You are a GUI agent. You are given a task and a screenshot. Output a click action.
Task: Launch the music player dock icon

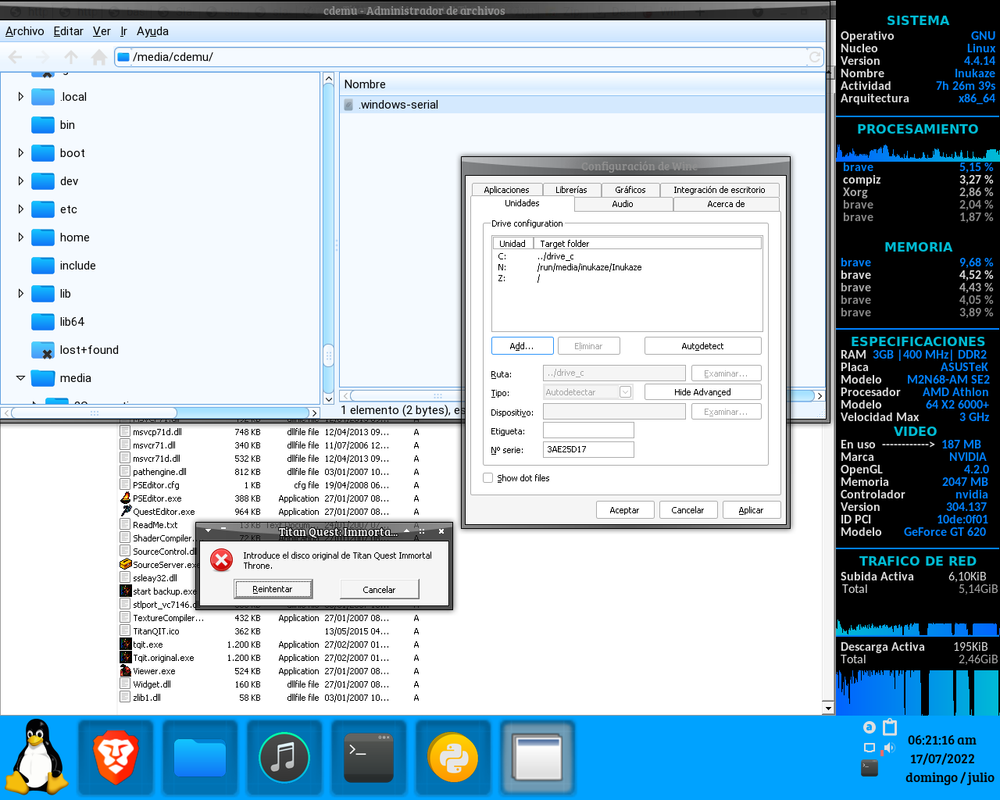(284, 758)
